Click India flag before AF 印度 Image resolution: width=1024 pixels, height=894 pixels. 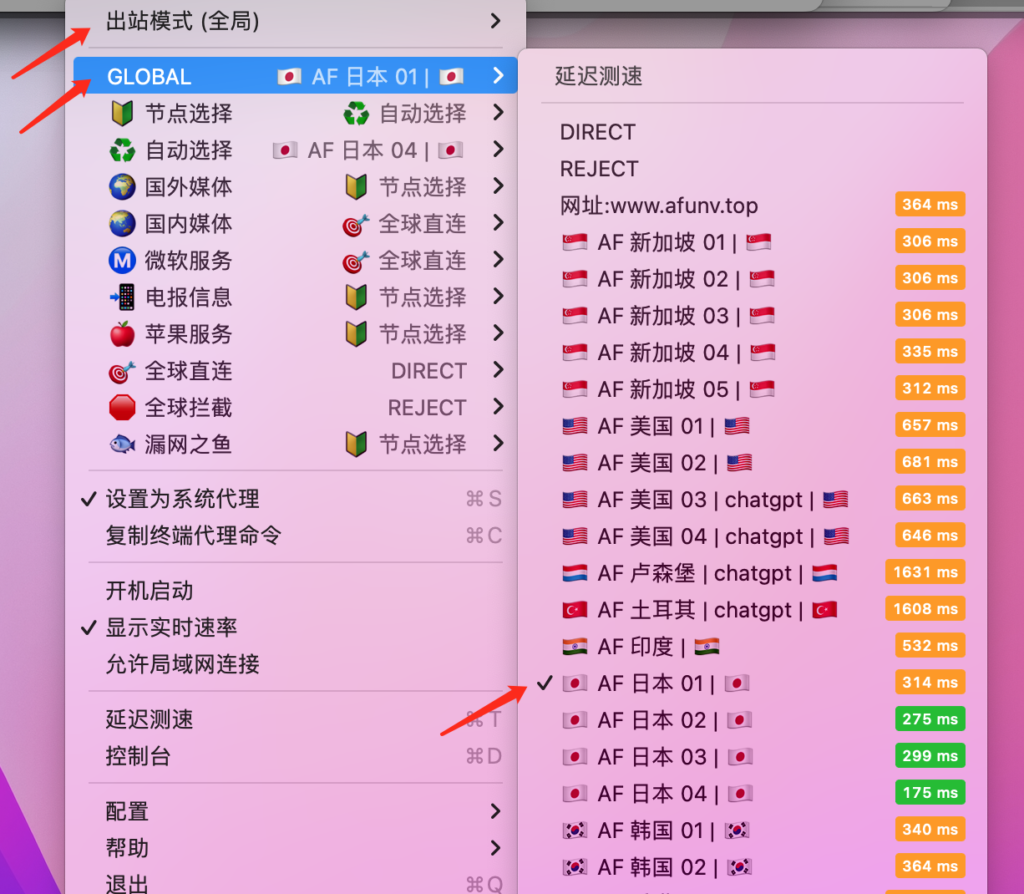(575, 647)
